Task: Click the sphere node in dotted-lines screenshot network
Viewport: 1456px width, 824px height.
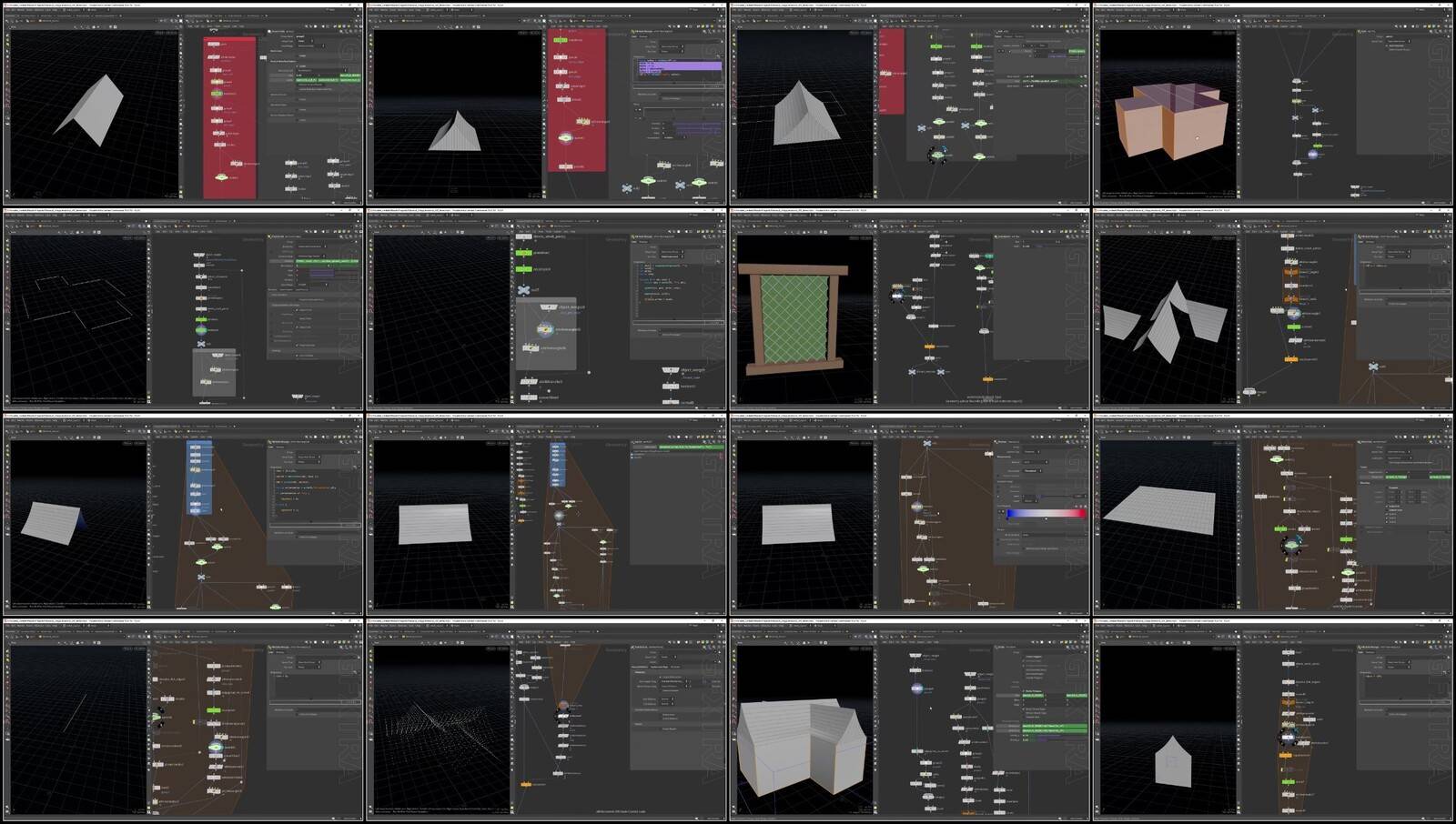Action: pyautogui.click(x=563, y=707)
